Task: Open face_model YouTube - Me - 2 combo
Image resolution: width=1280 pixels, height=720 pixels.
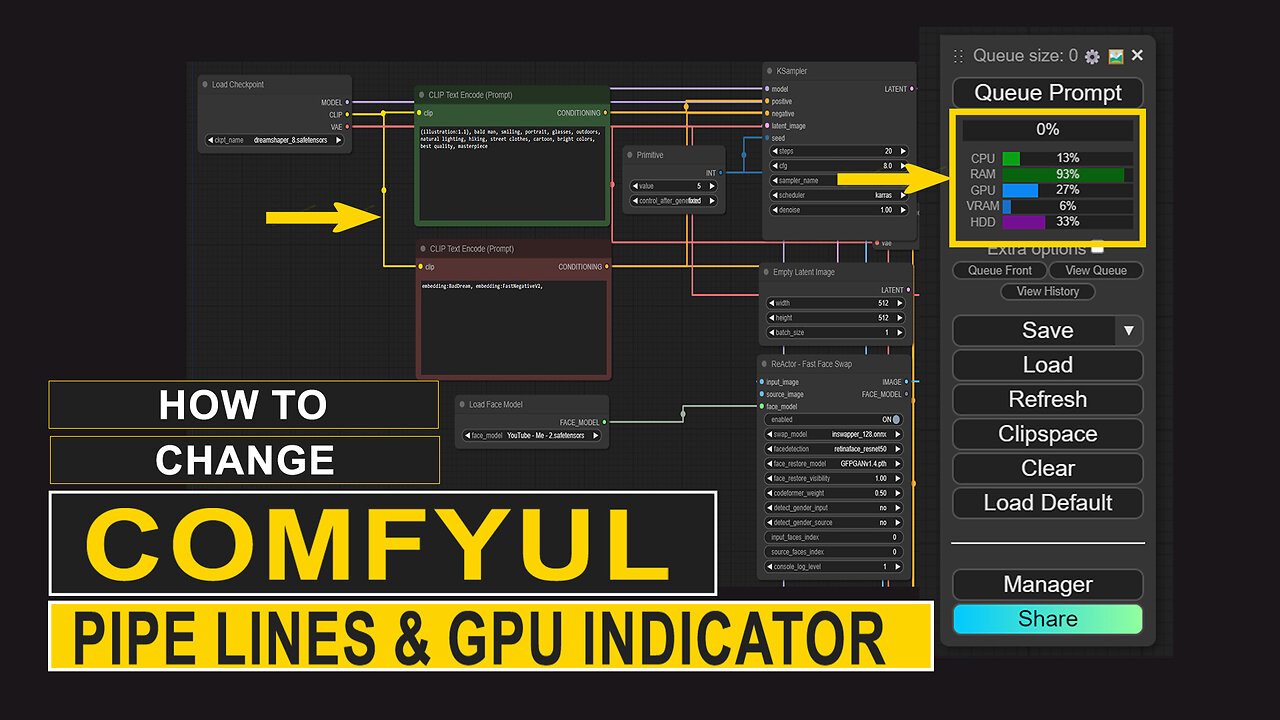Action: click(x=533, y=435)
